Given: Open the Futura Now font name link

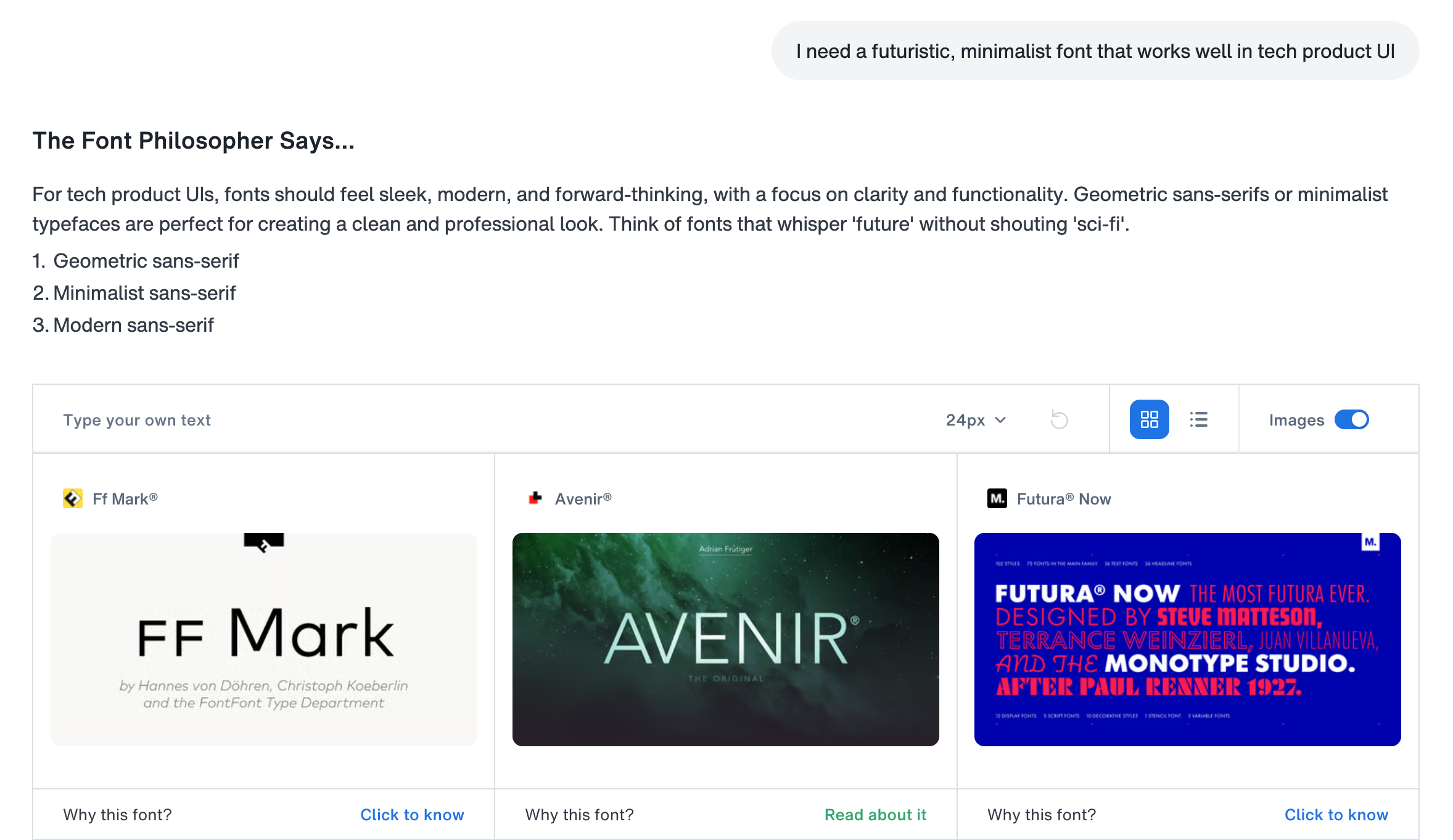Looking at the screenshot, I should [x=1064, y=499].
